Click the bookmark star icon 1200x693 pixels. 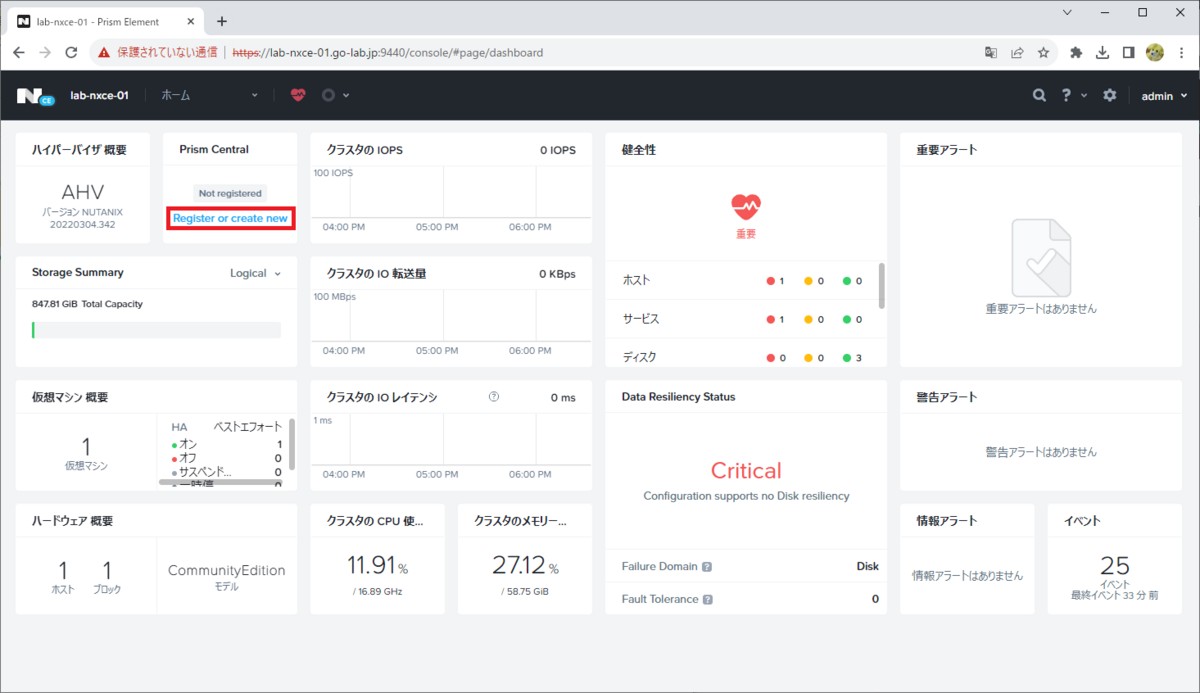[x=1043, y=52]
